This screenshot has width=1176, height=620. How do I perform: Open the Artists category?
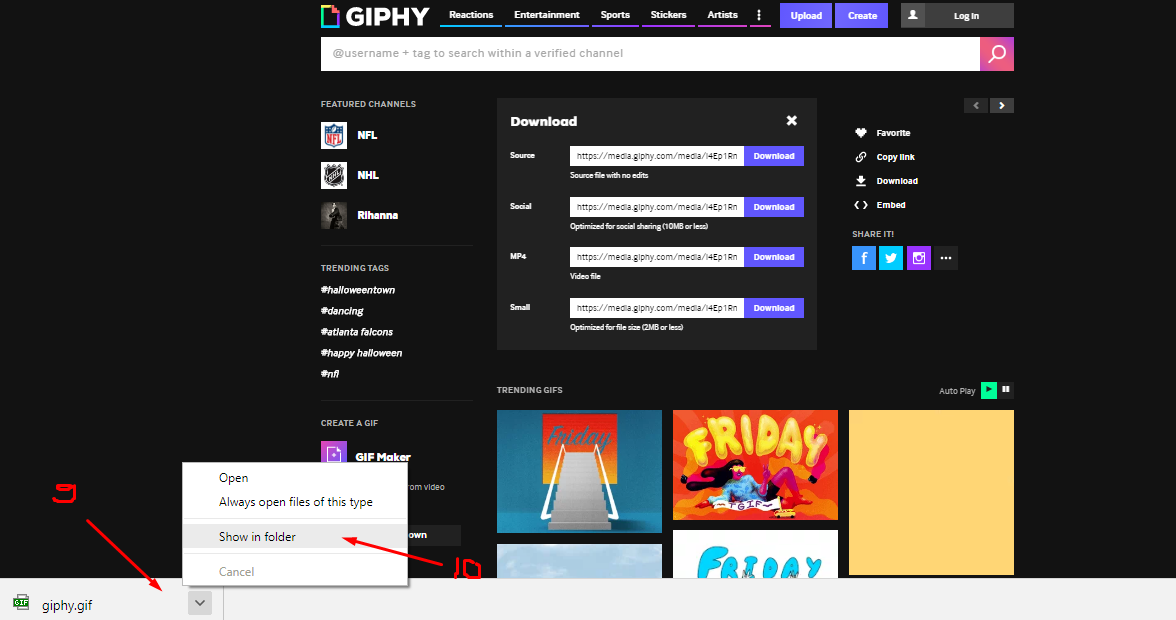pyautogui.click(x=722, y=15)
